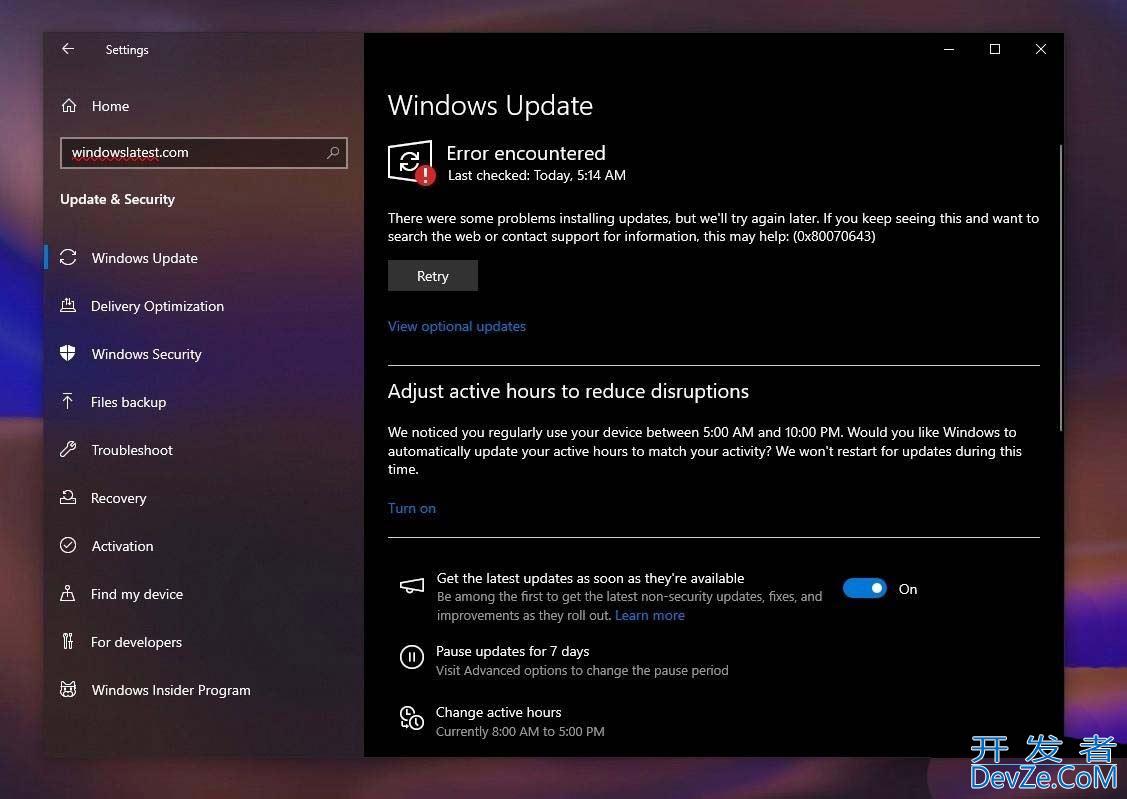Image resolution: width=1127 pixels, height=799 pixels.
Task: Click the Windows Update sync icon in sidebar
Action: (x=68, y=257)
